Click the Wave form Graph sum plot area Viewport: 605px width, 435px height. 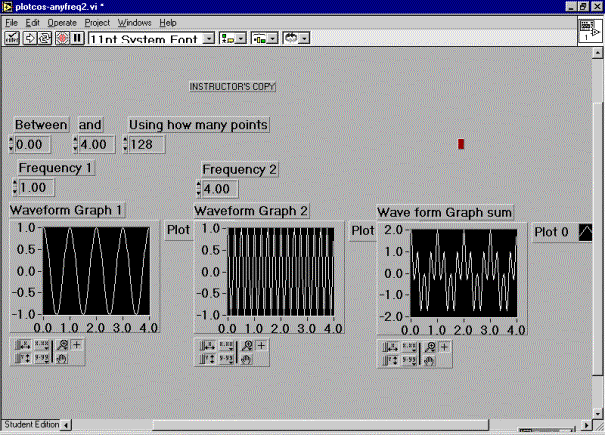(463, 273)
